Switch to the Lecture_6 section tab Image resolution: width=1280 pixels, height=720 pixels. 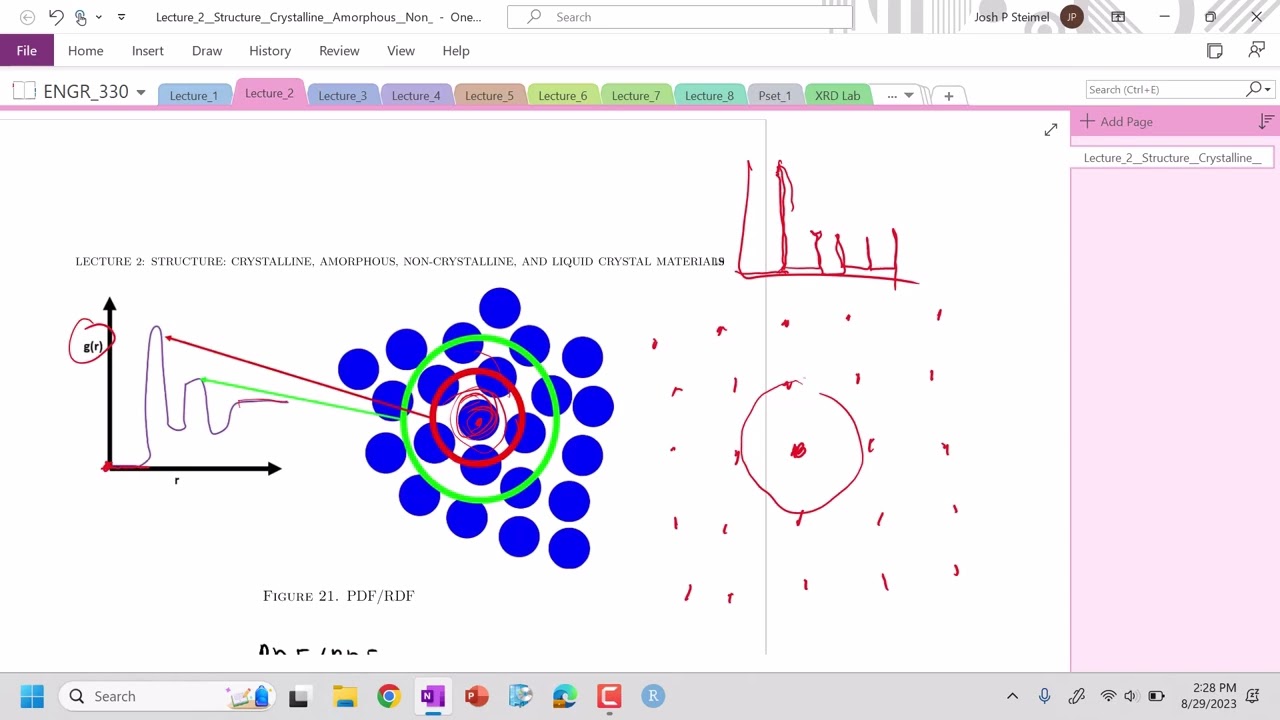point(563,96)
